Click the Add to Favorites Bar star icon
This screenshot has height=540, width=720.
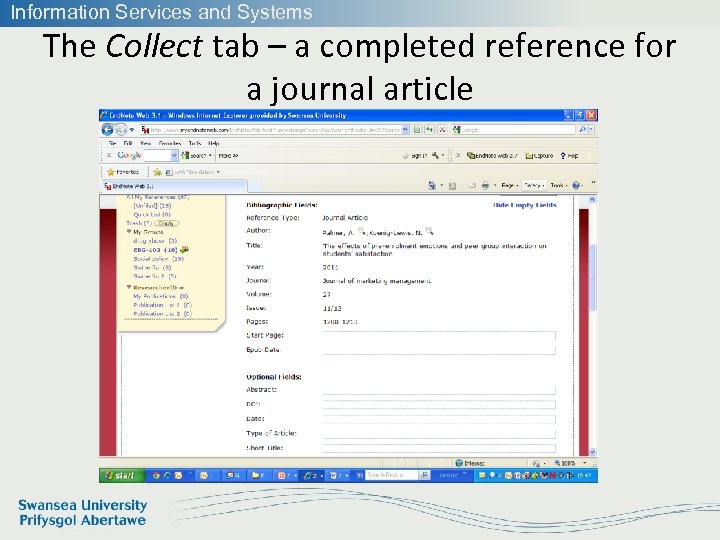coord(157,172)
